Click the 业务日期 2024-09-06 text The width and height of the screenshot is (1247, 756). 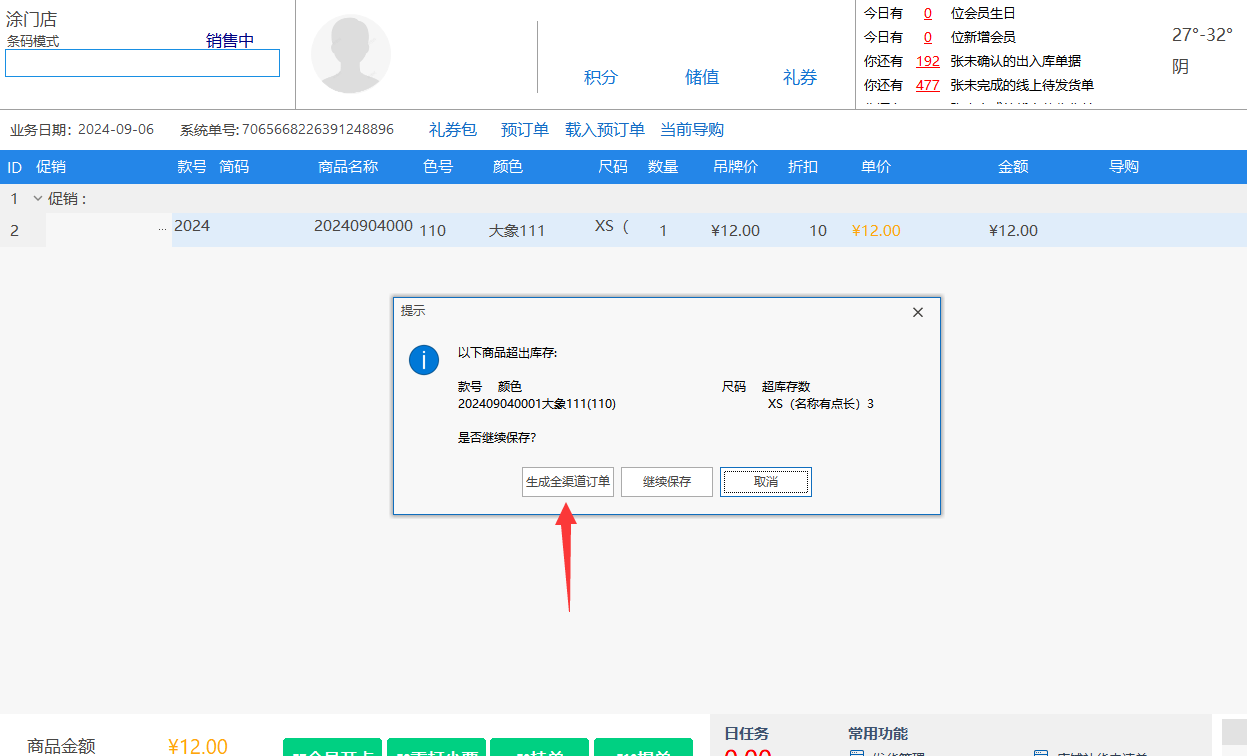tap(82, 130)
